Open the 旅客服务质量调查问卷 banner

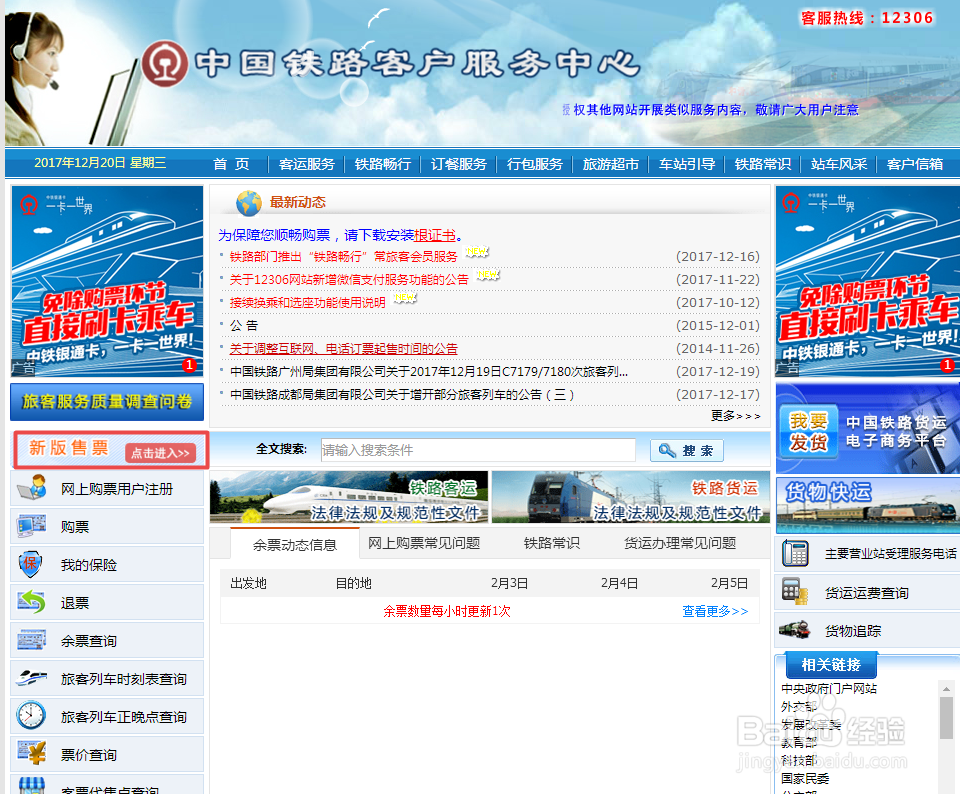(107, 402)
